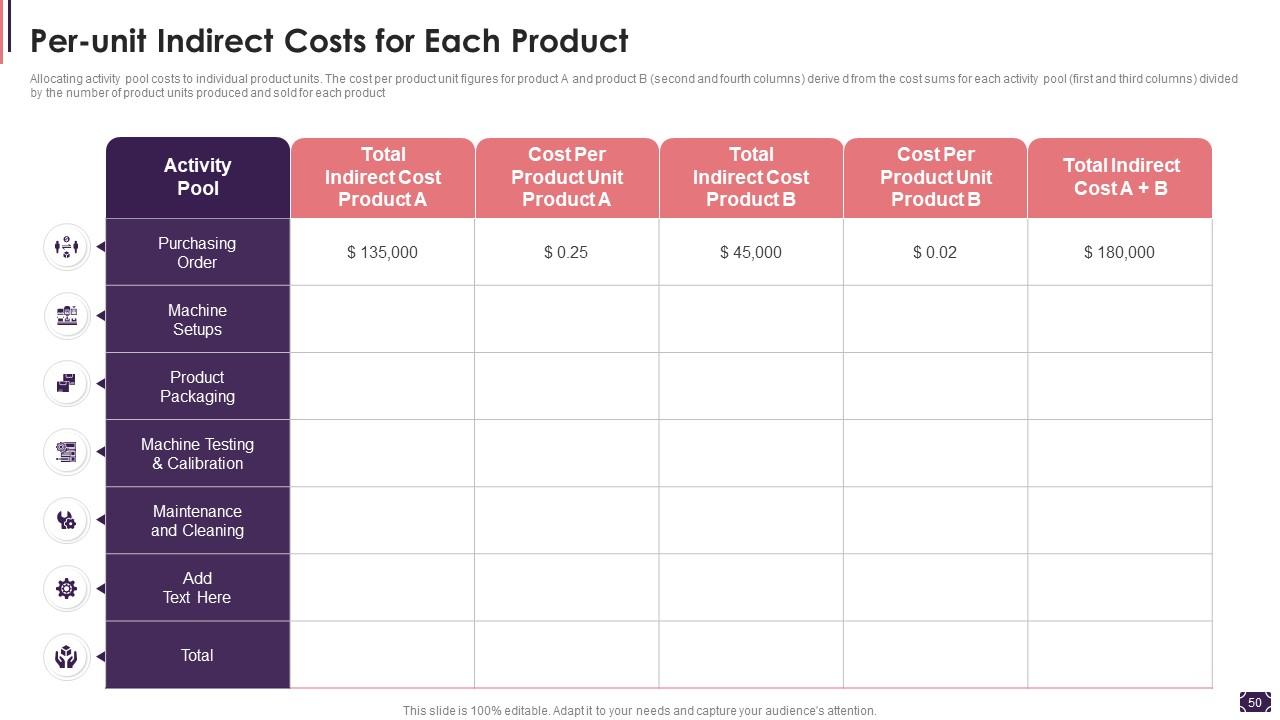Click the Add Text Here row label

coord(197,588)
